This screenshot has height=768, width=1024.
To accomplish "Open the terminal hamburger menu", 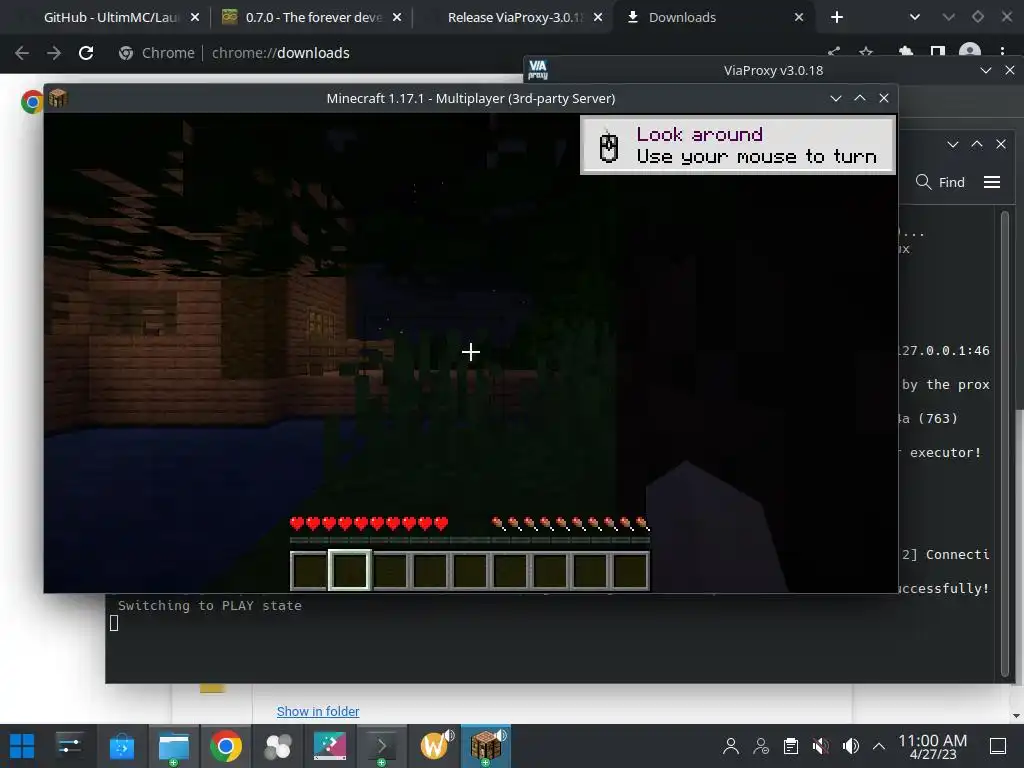I will pos(991,182).
